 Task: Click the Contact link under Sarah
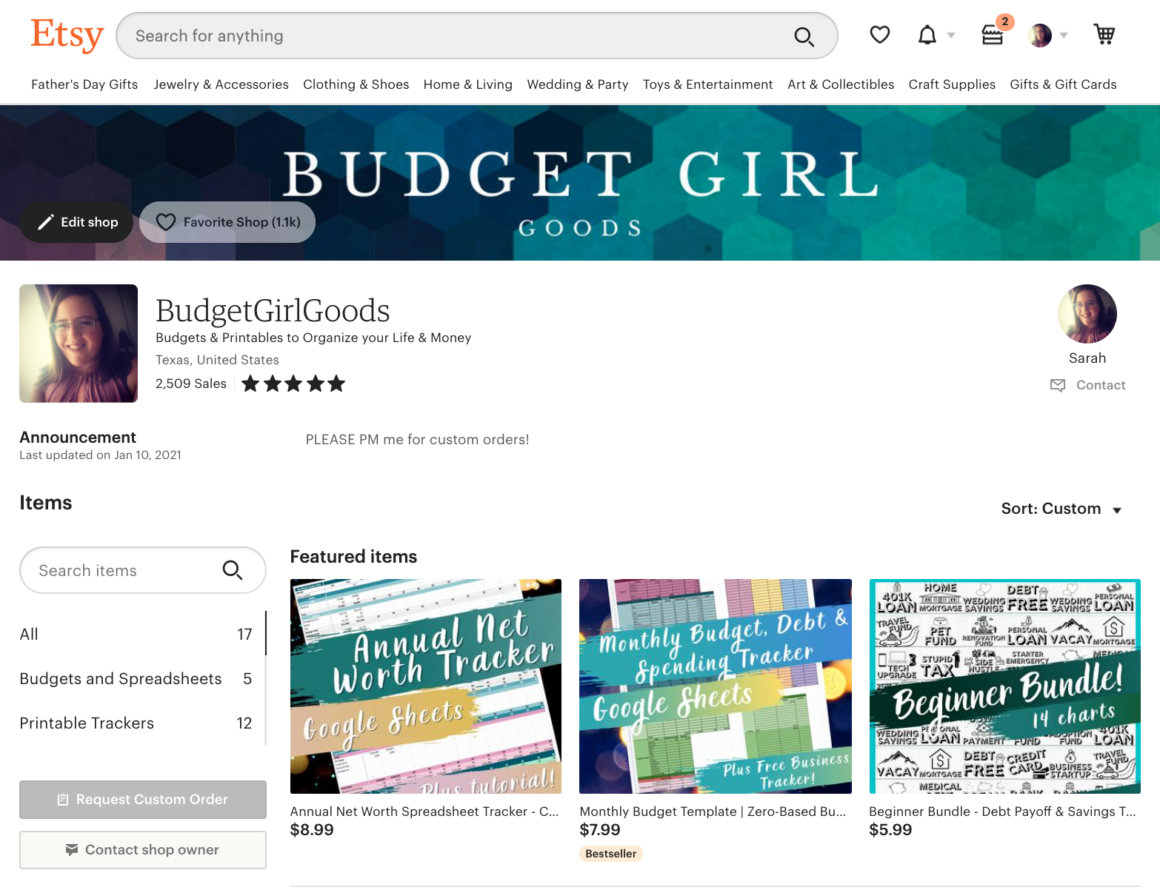[1088, 385]
